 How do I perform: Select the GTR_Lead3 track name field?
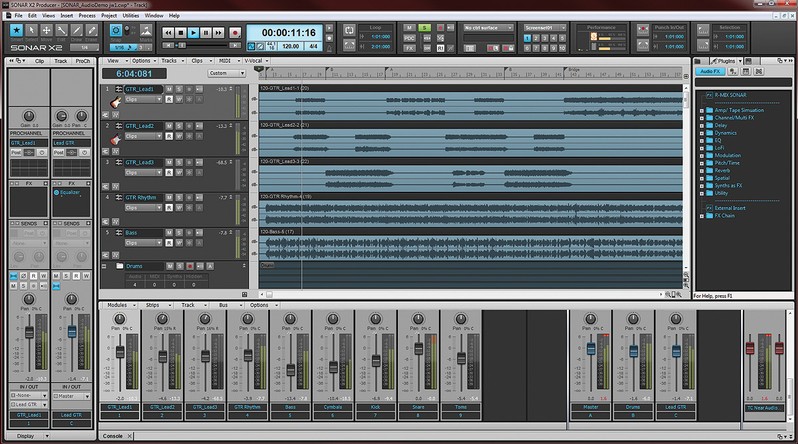click(143, 162)
